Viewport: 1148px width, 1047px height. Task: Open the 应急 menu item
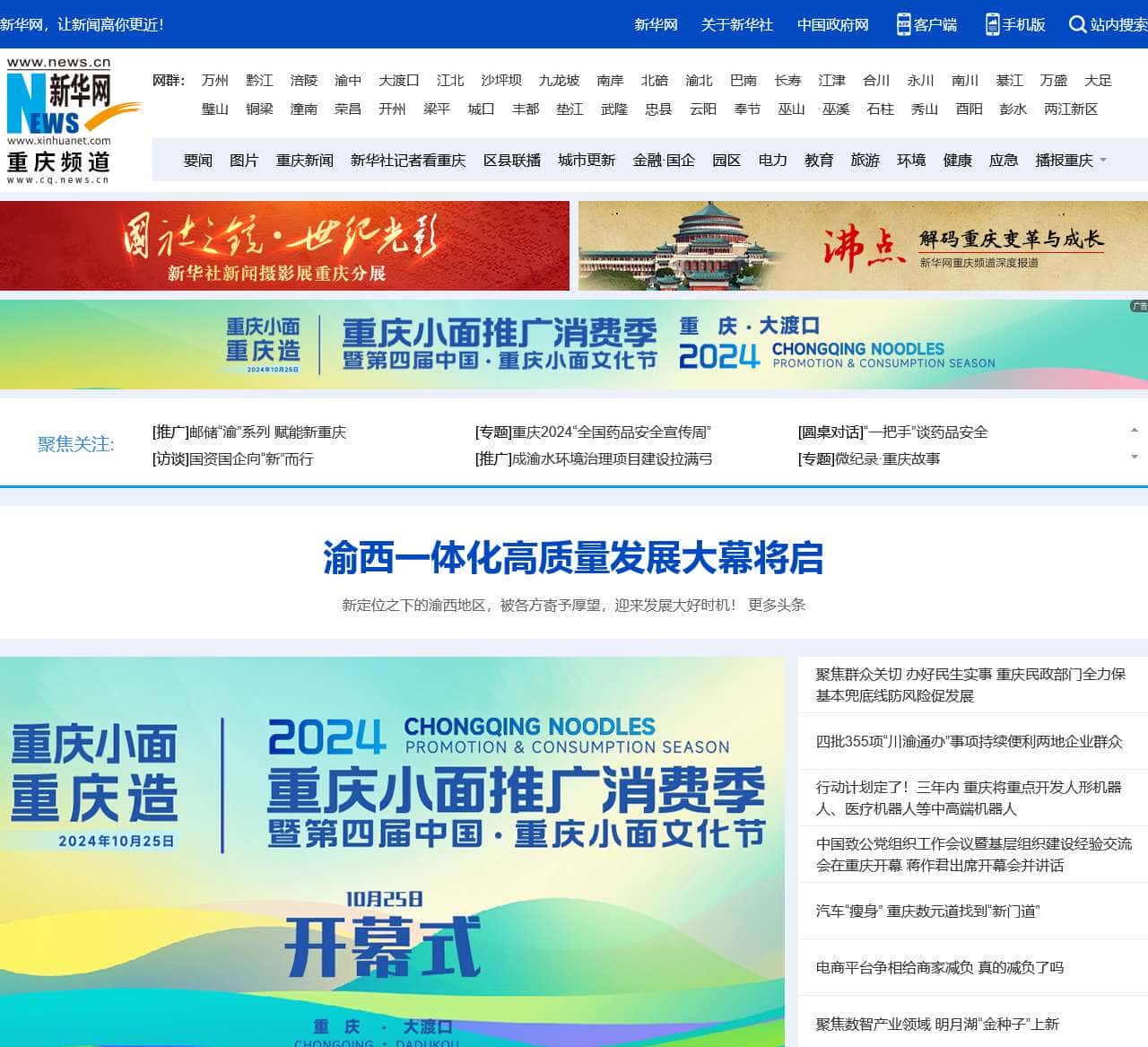1004,161
